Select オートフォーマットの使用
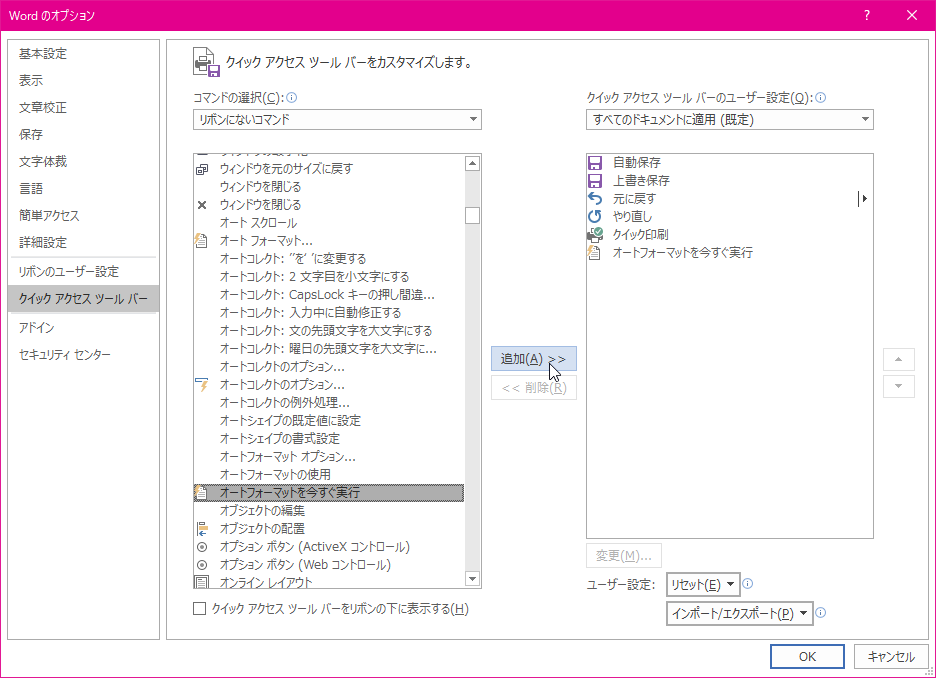 (329, 474)
